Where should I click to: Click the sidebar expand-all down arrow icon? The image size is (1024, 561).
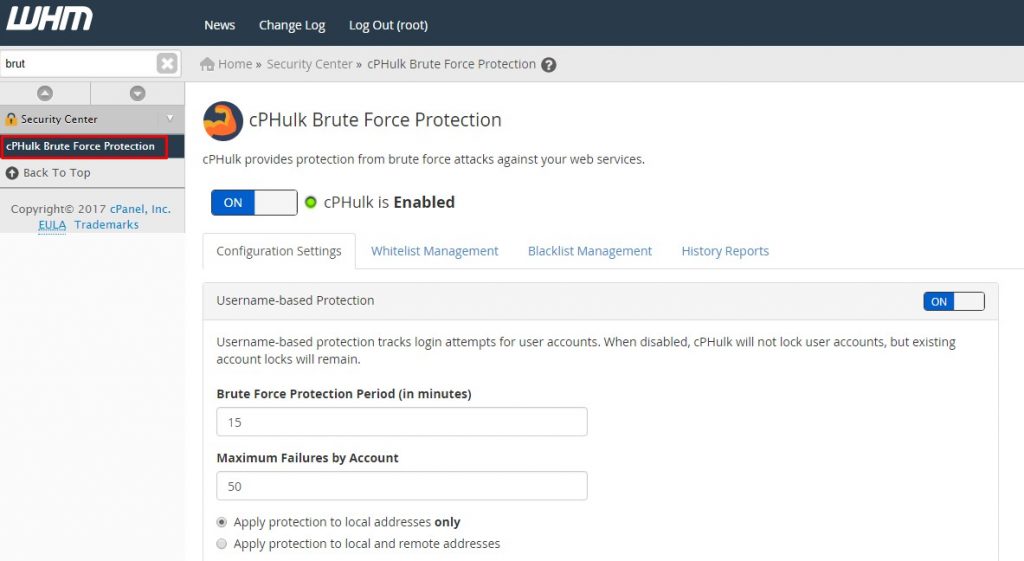click(x=137, y=93)
